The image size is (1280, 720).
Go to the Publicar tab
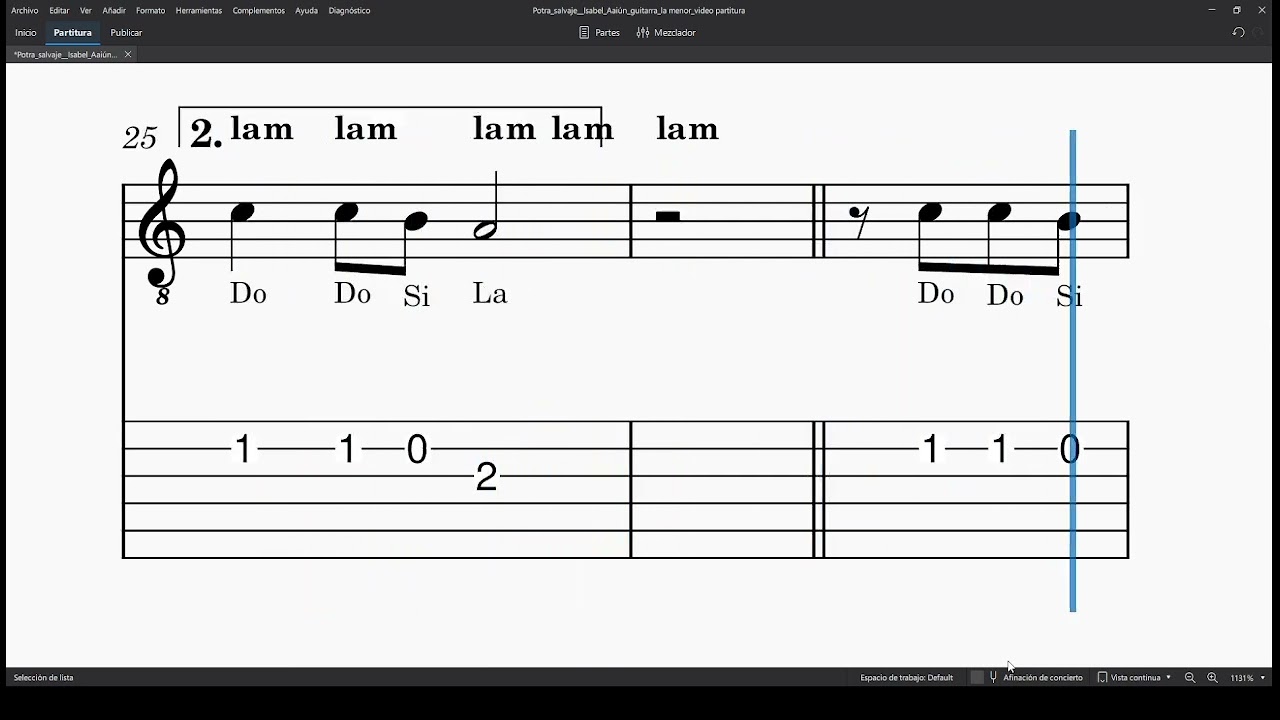[126, 33]
